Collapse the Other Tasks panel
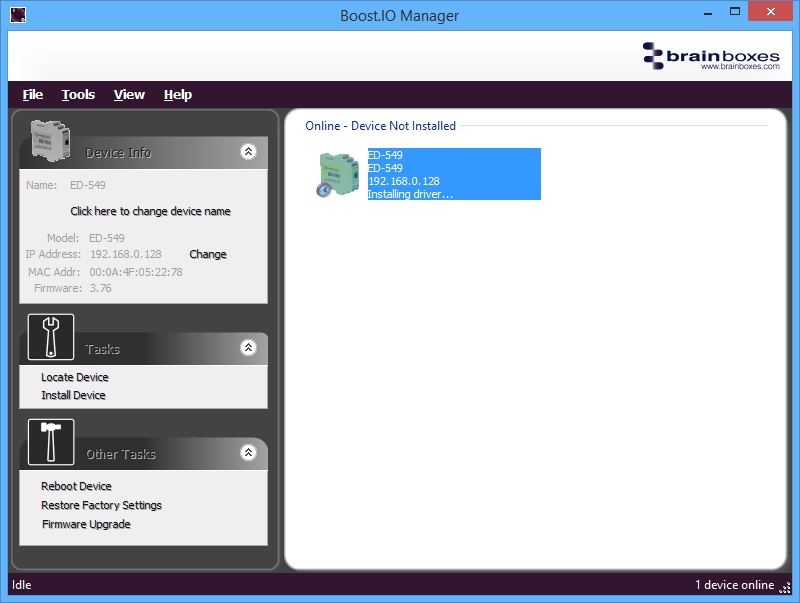Viewport: 800px width, 603px height. (x=248, y=453)
